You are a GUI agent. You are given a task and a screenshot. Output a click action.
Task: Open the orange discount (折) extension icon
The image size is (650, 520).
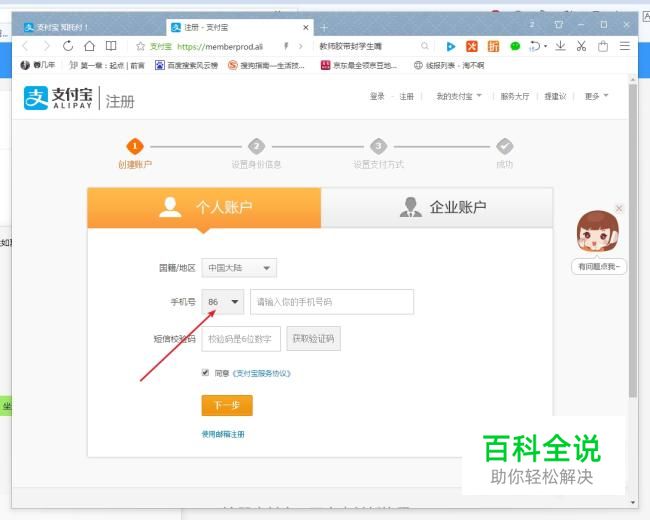point(493,46)
